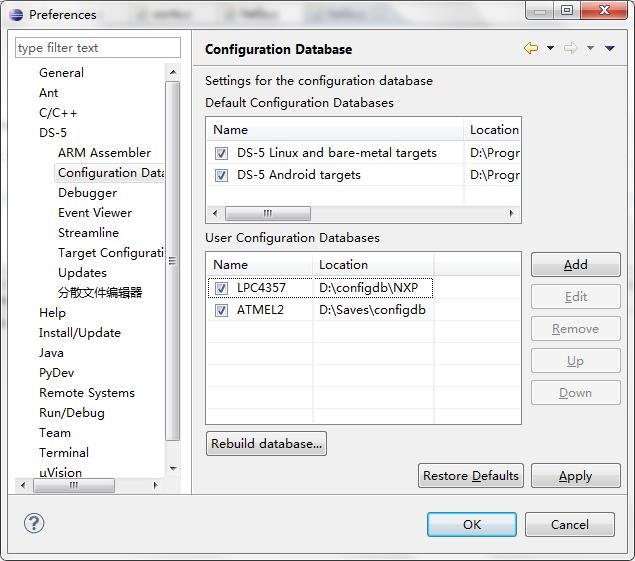
Task: Select Terminal preferences category
Action: click(x=64, y=452)
